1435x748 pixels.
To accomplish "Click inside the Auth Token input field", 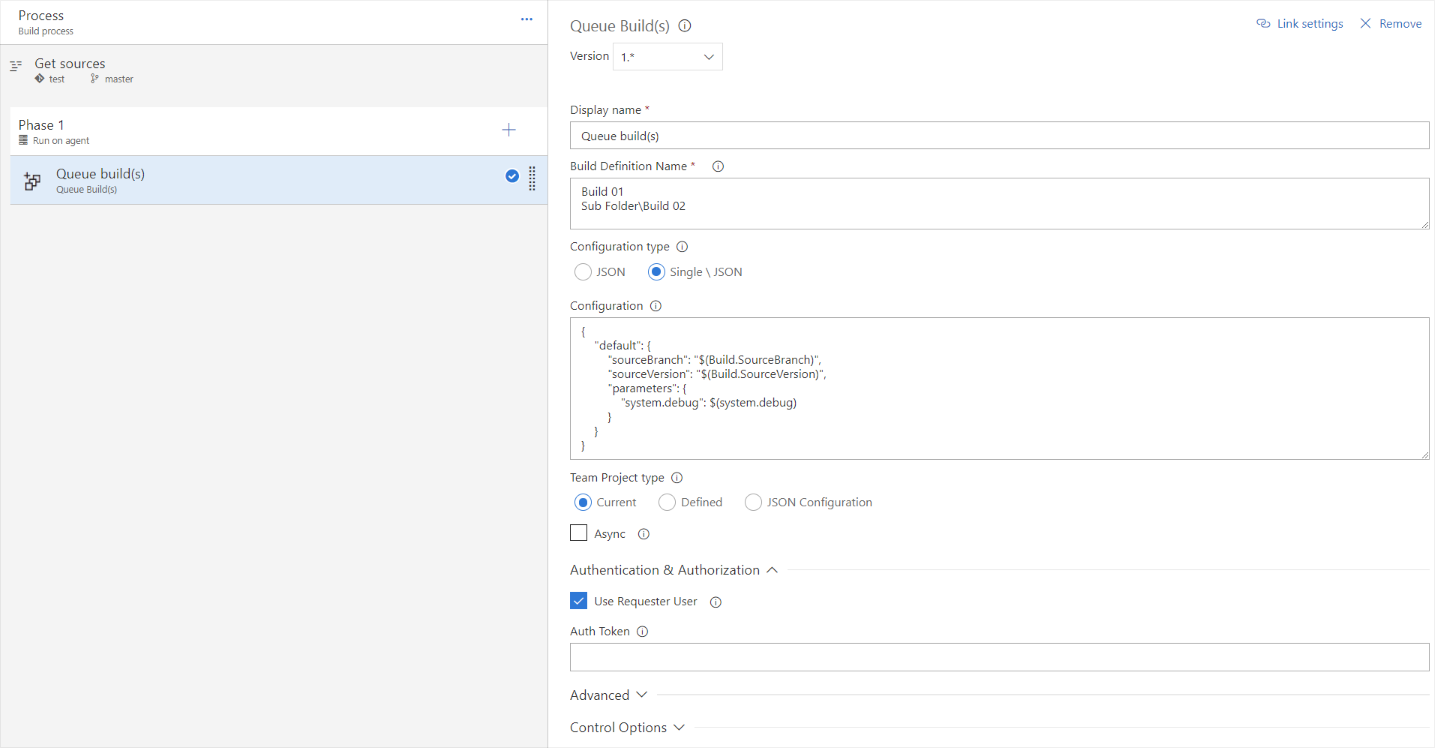I will (x=998, y=657).
